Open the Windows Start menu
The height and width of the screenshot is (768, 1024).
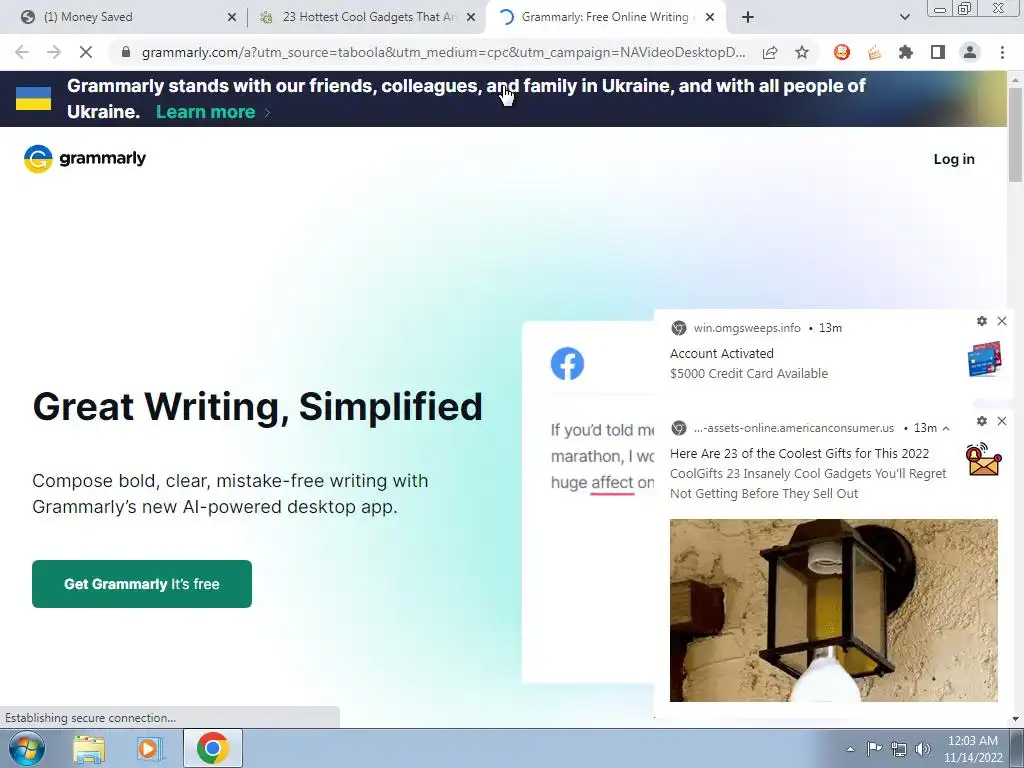click(x=26, y=748)
